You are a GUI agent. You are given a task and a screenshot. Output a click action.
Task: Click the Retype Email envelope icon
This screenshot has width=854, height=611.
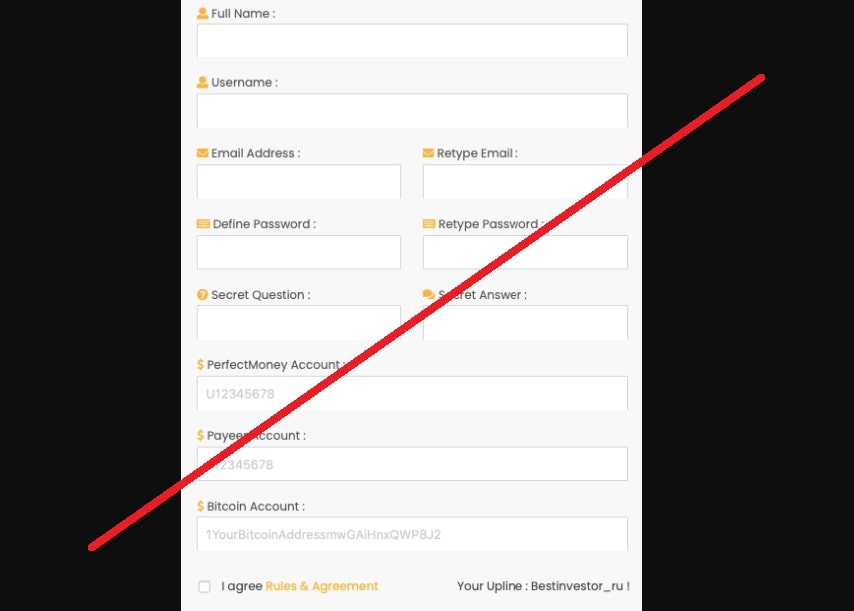(428, 153)
